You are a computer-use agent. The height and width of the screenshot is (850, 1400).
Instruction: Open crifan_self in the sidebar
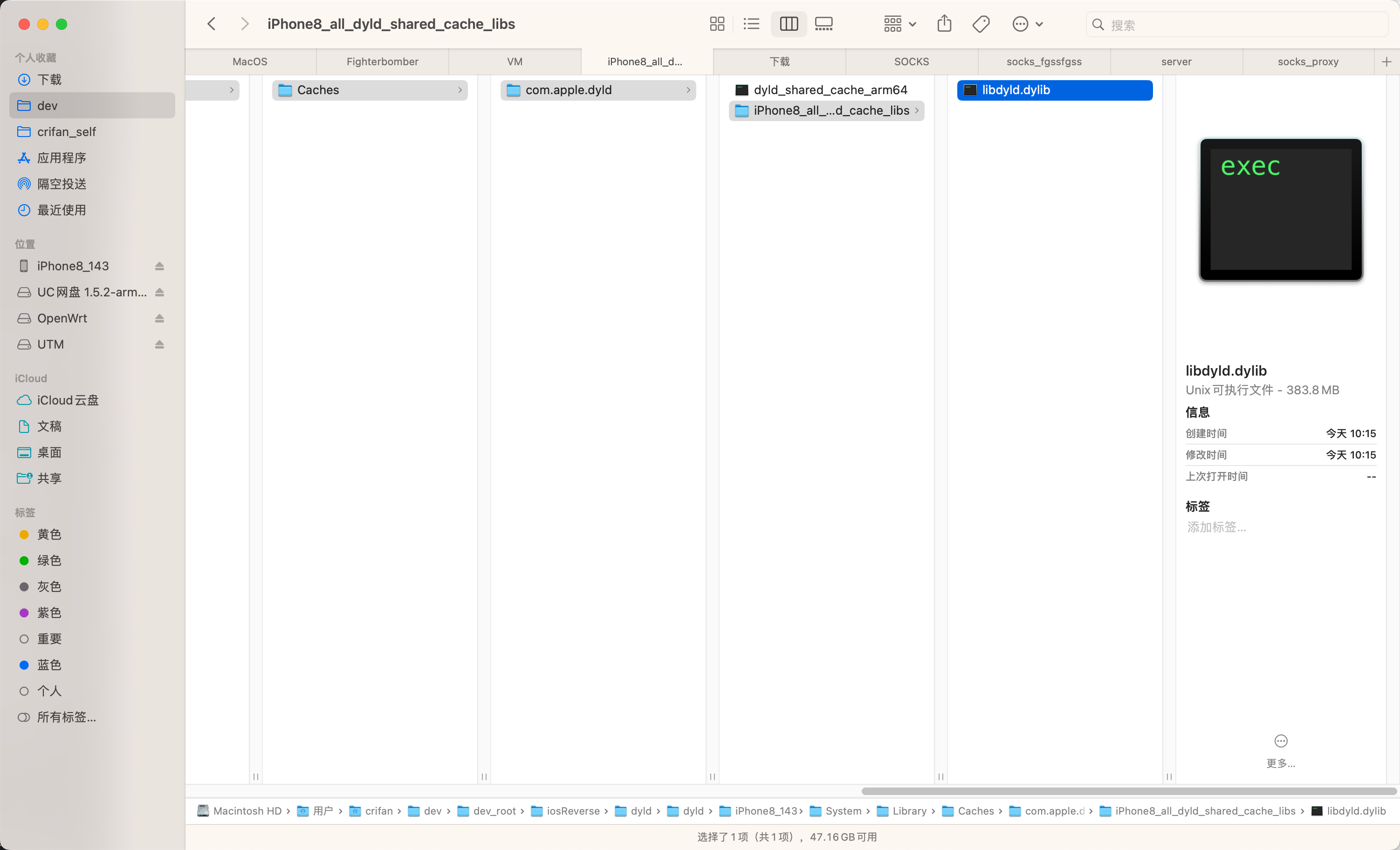pos(92,132)
